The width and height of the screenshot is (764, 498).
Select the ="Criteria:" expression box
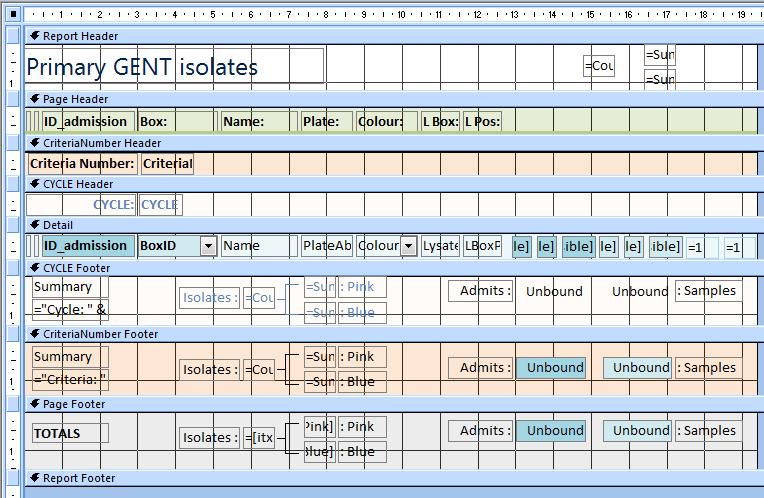(x=70, y=380)
